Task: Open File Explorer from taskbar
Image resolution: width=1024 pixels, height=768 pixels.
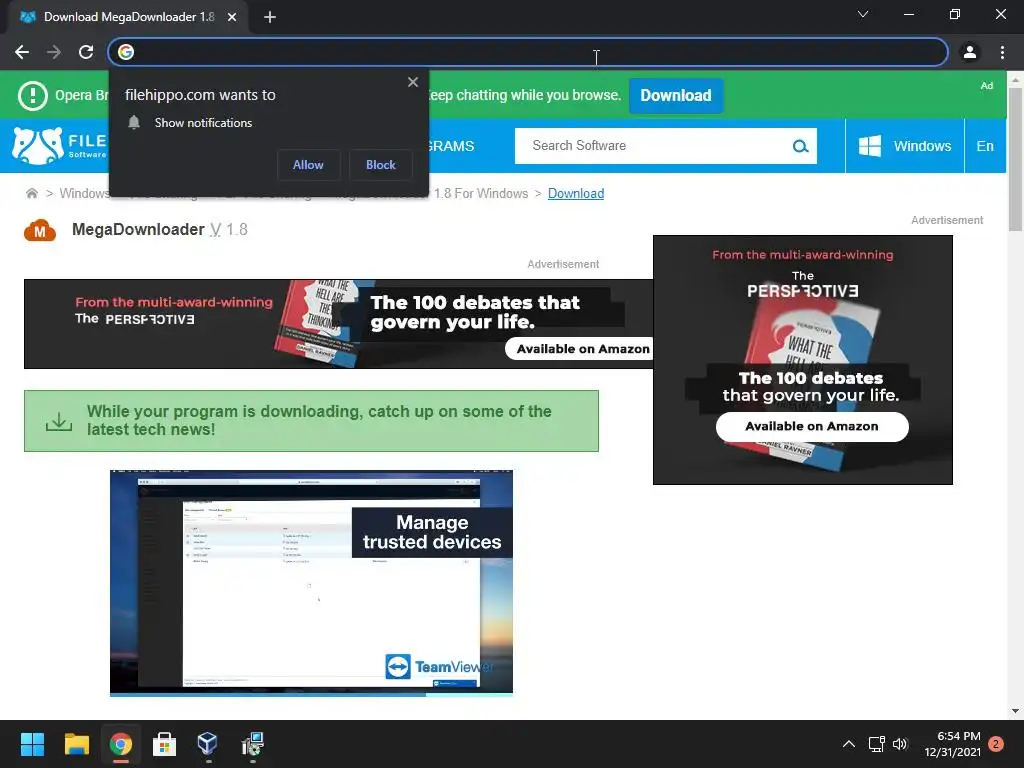Action: 76,744
